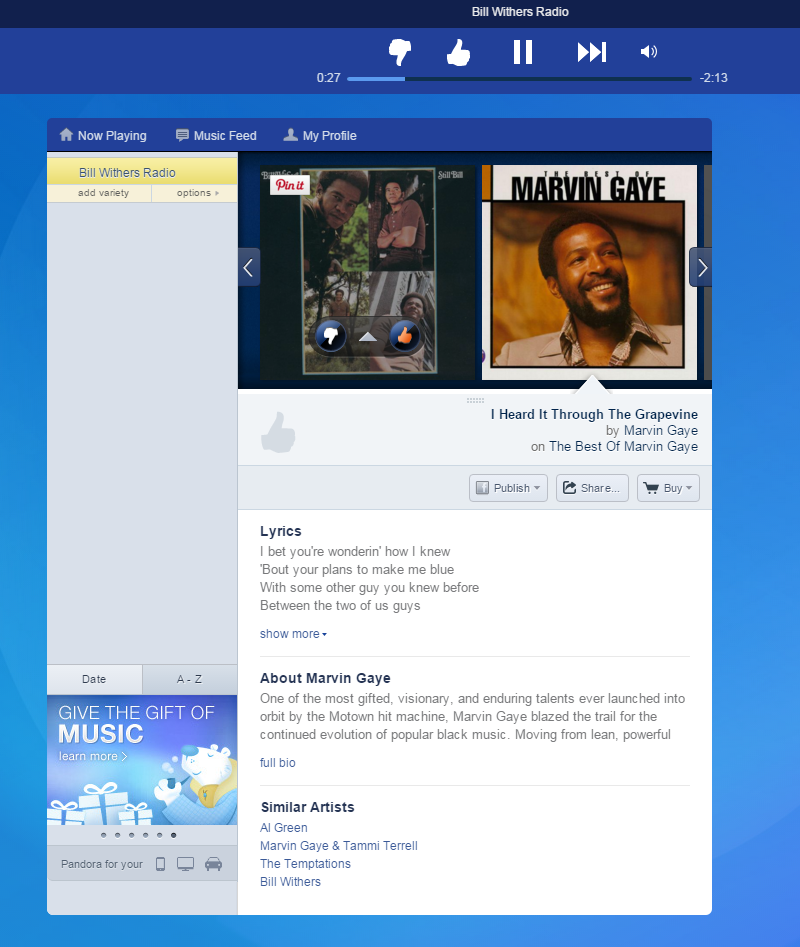The image size is (800, 947).
Task: Sort stations by Date
Action: 94,679
